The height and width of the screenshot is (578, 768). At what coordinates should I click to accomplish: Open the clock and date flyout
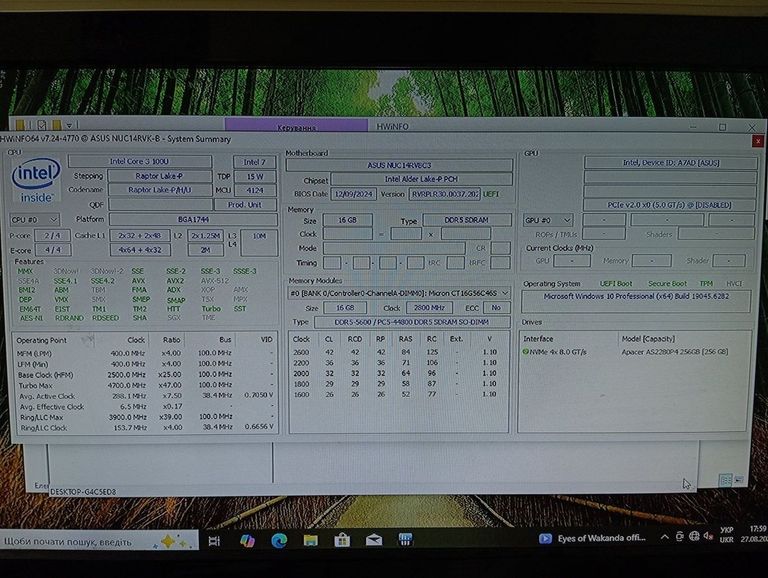(754, 533)
